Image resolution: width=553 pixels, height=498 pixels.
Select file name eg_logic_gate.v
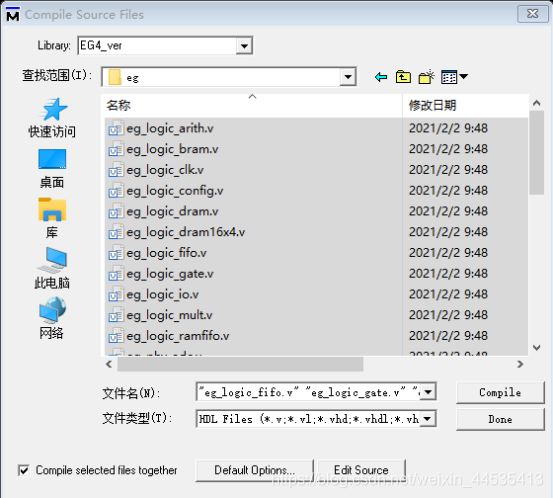170,274
